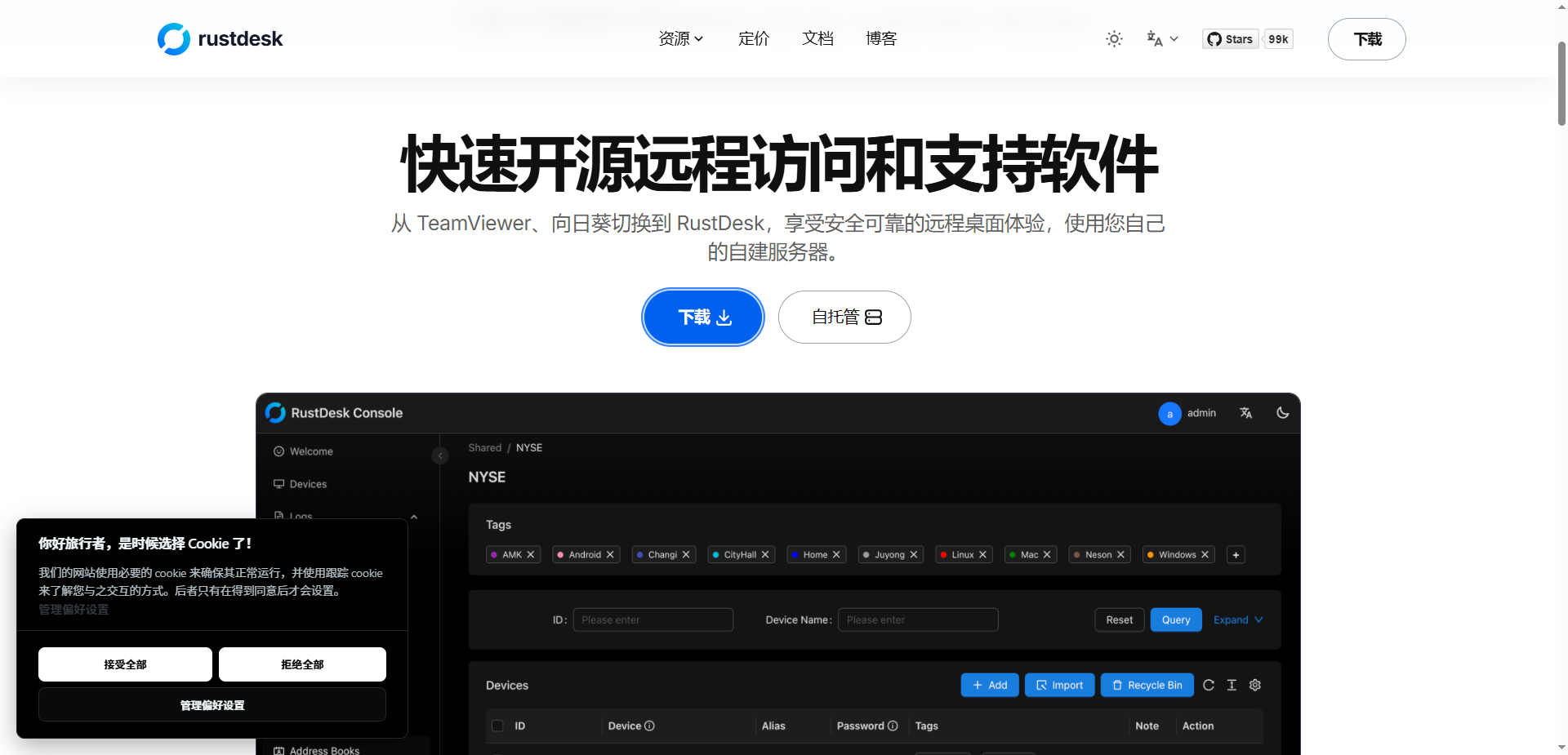
Task: Collapse the console sidebar with arrow button
Action: tap(440, 455)
